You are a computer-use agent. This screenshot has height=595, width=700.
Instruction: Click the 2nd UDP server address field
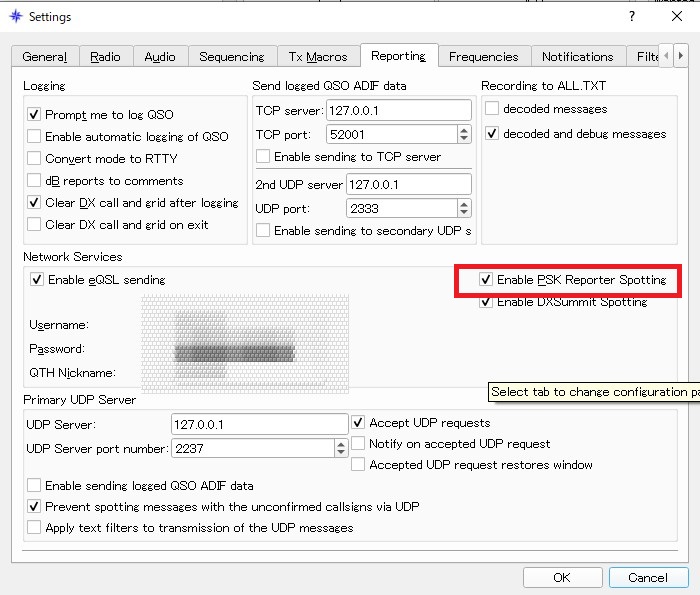[x=408, y=184]
